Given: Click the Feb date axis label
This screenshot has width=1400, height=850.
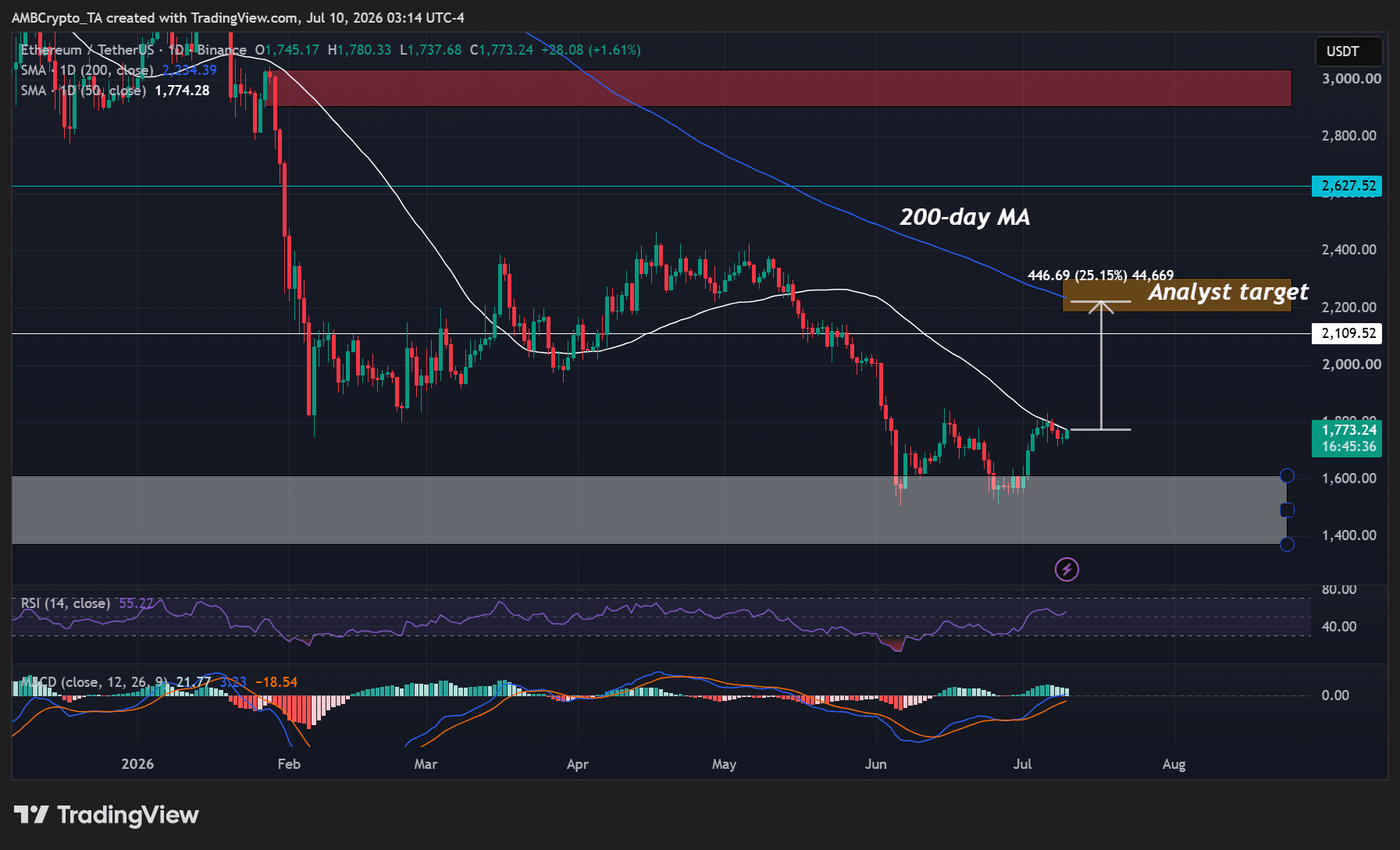Looking at the screenshot, I should 289,764.
